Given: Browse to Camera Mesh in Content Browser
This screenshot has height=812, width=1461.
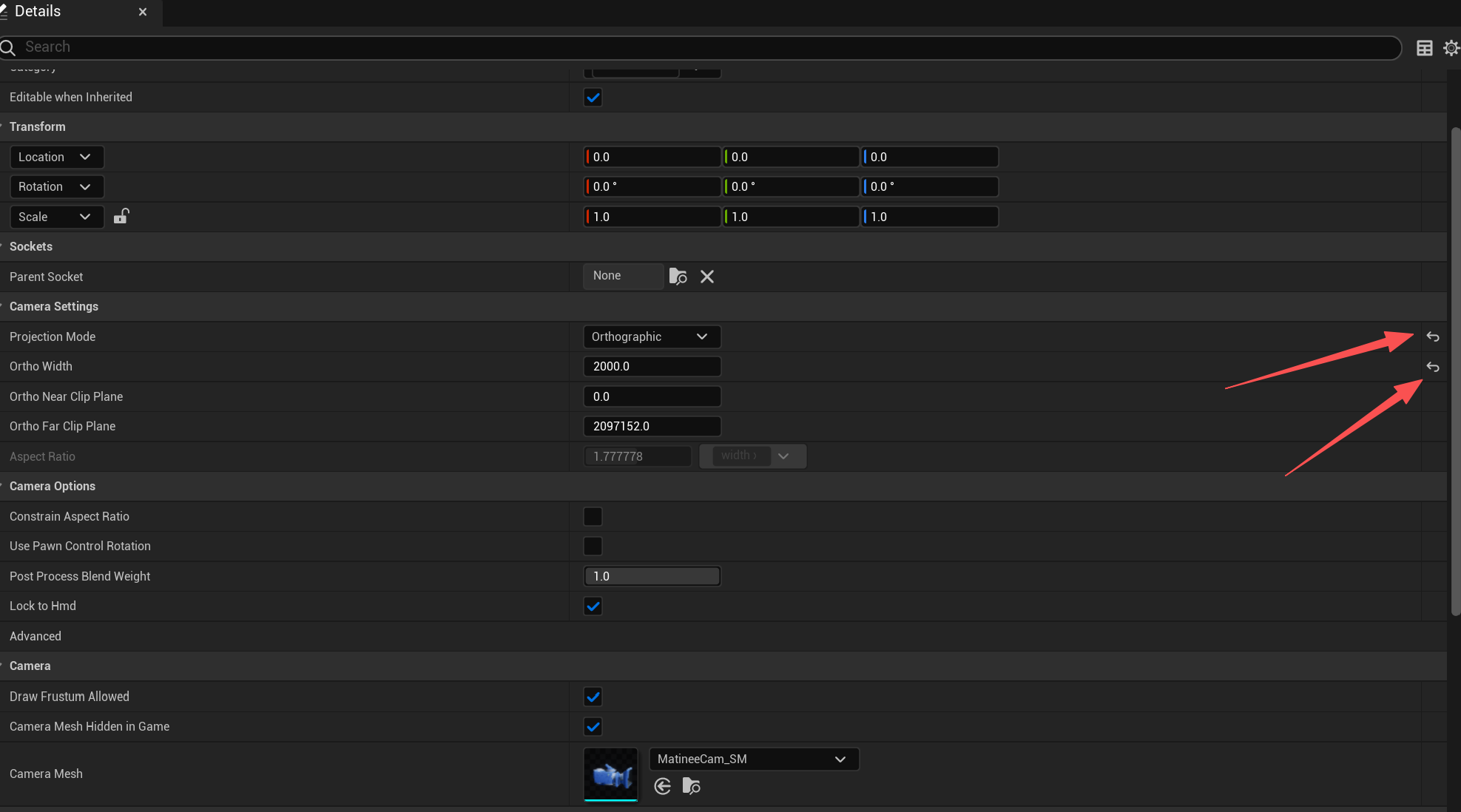Looking at the screenshot, I should click(691, 786).
